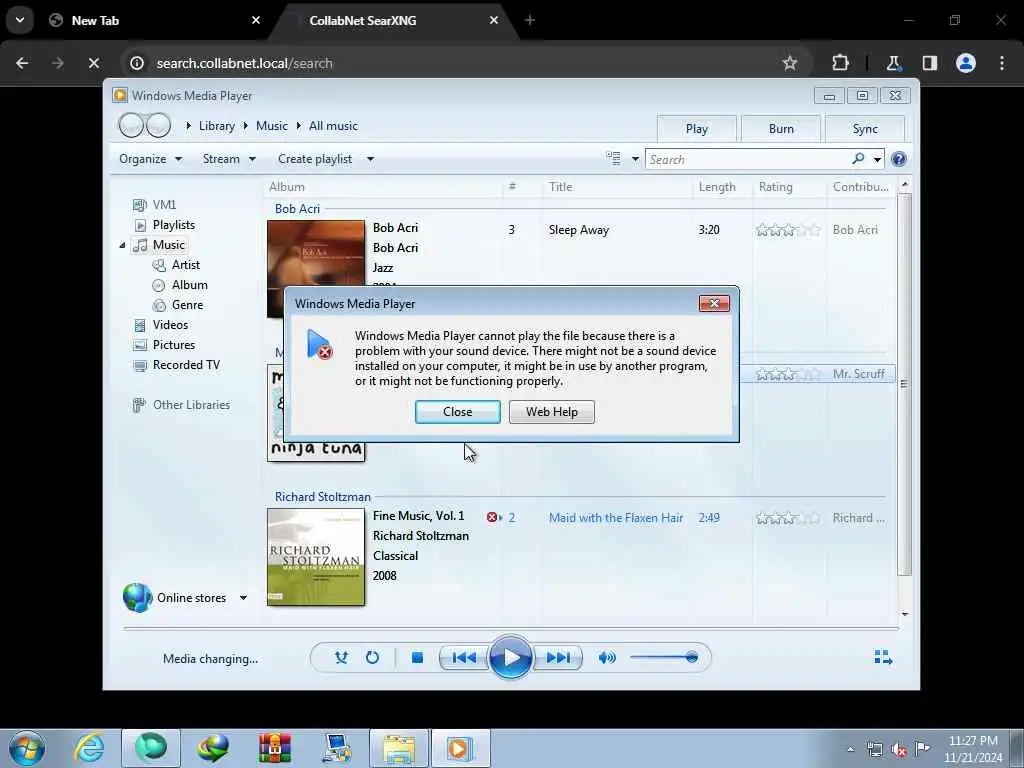Viewport: 1024px width, 768px height.
Task: Select Maid with the Flaxen Hair track
Action: tap(616, 518)
